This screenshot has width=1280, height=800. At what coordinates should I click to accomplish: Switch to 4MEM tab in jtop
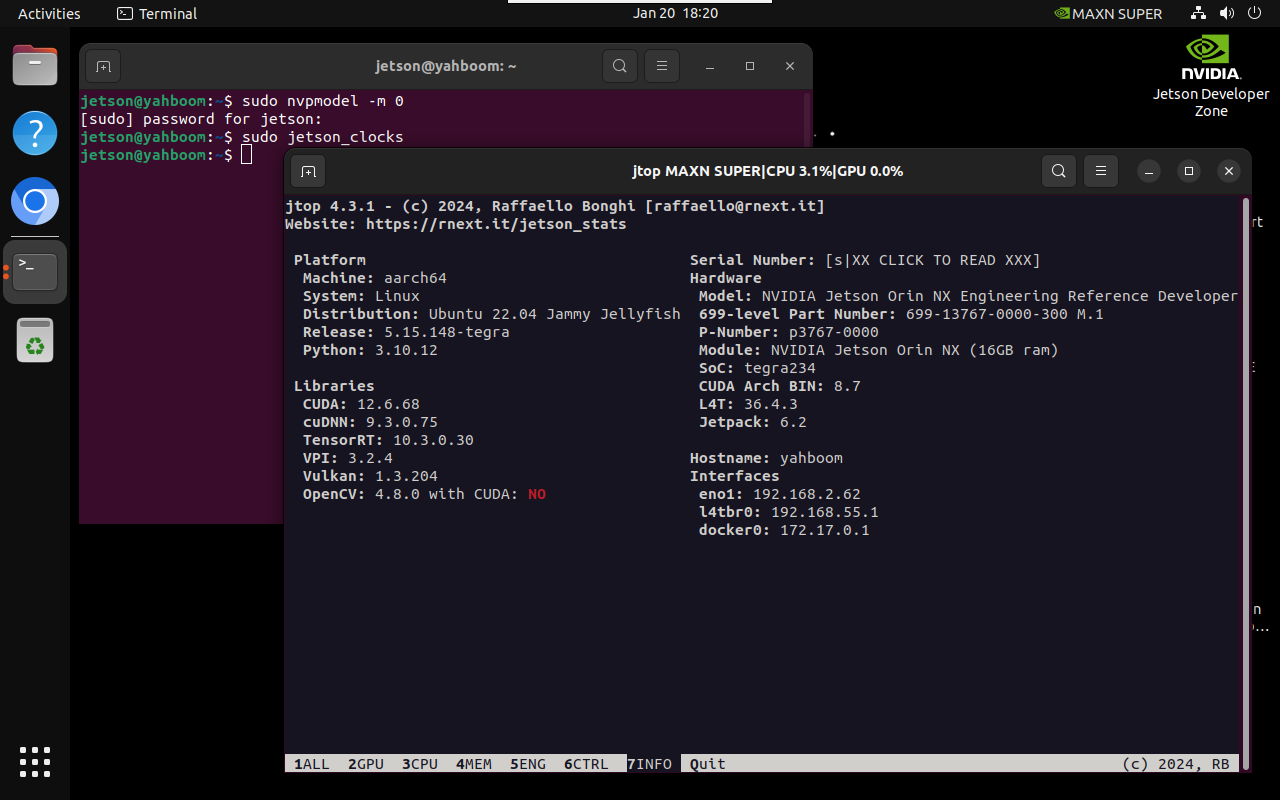[474, 764]
